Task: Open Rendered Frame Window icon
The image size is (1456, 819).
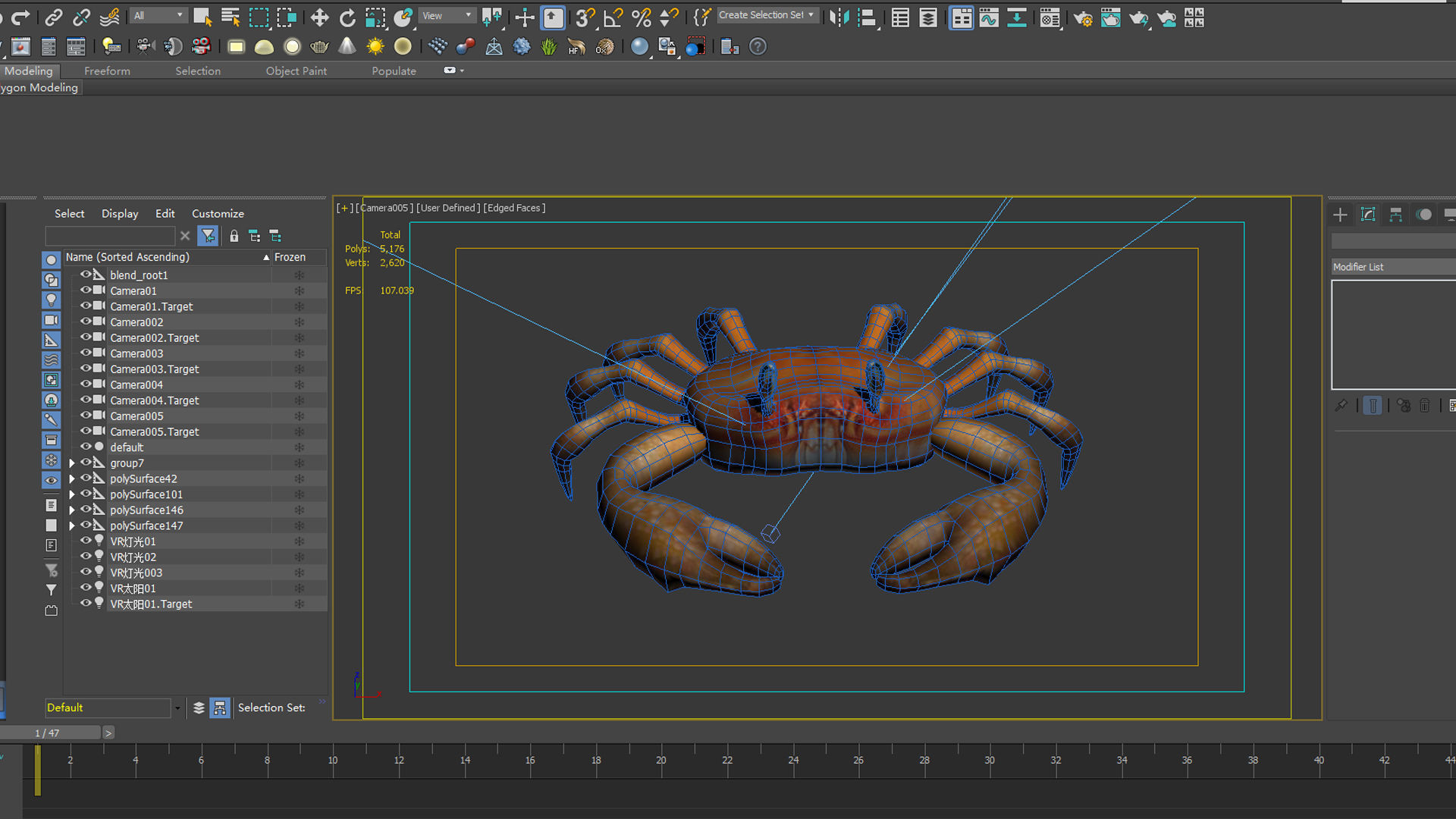Action: pos(1111,18)
